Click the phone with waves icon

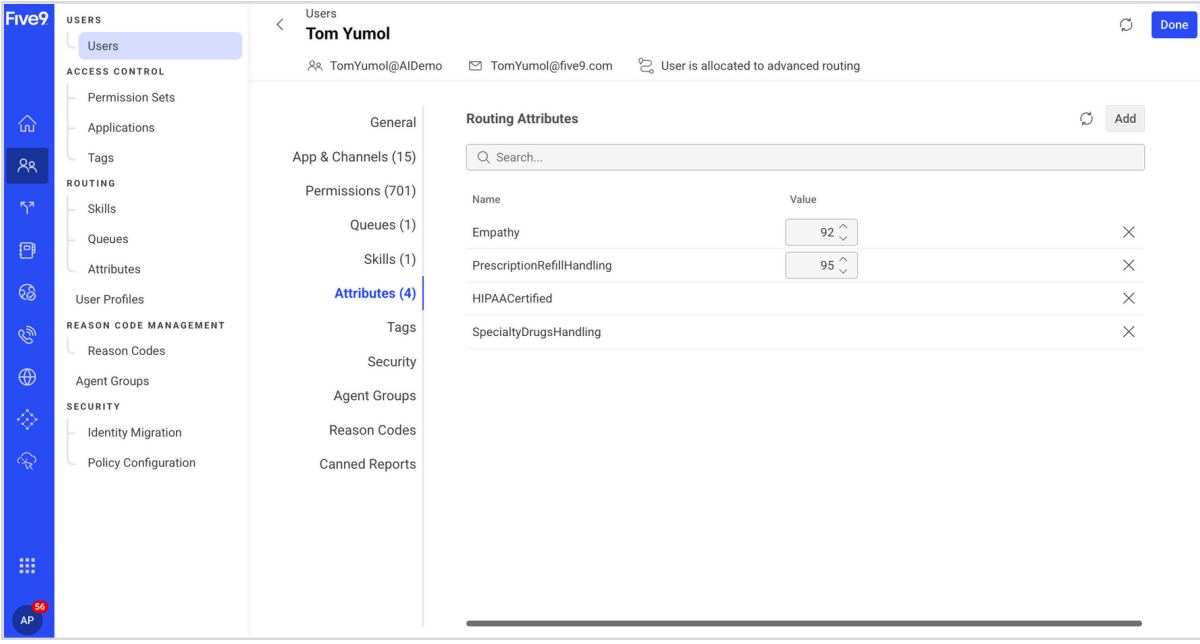tap(27, 335)
